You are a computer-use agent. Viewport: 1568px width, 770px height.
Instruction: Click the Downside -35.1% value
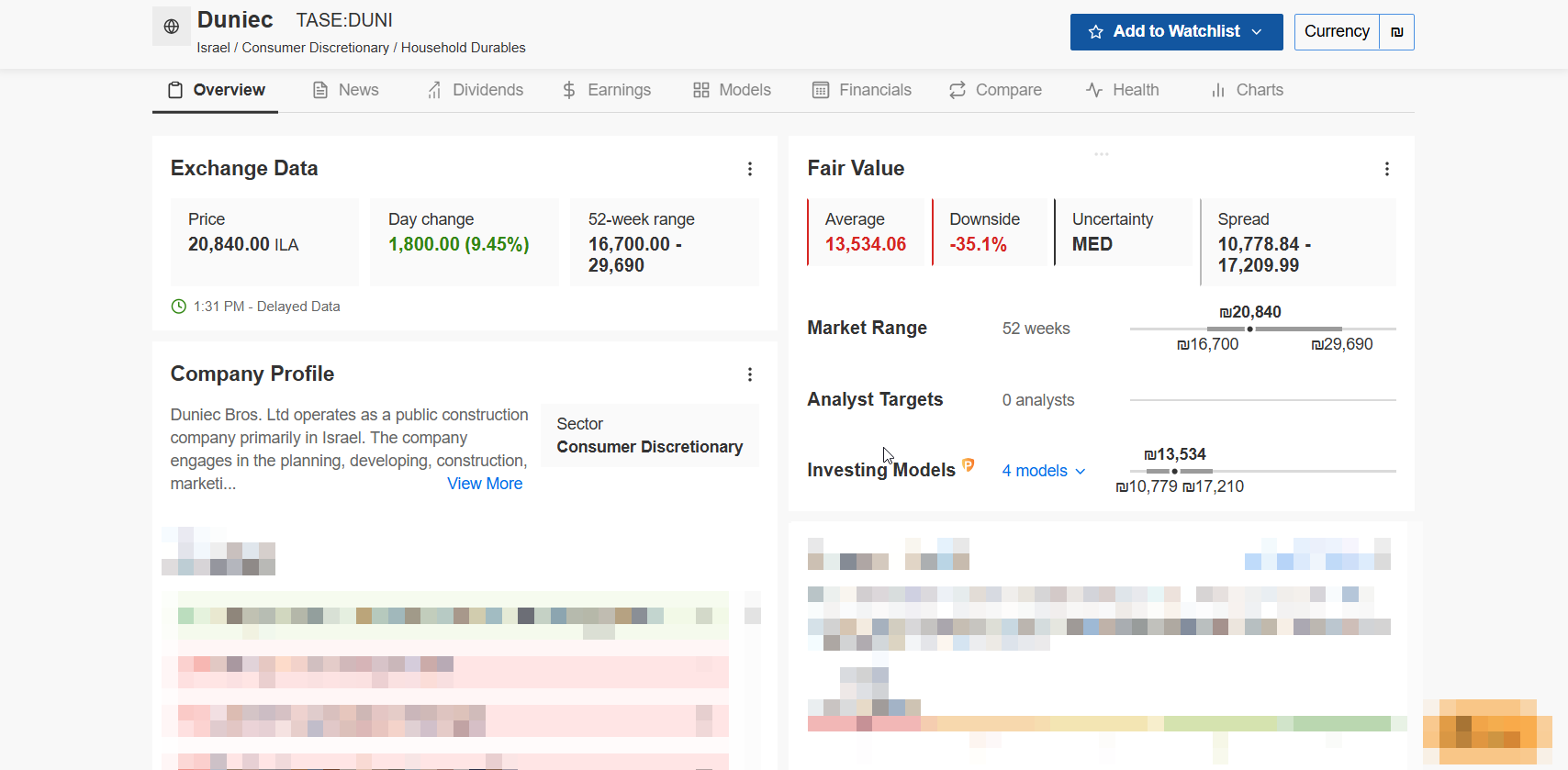click(978, 244)
